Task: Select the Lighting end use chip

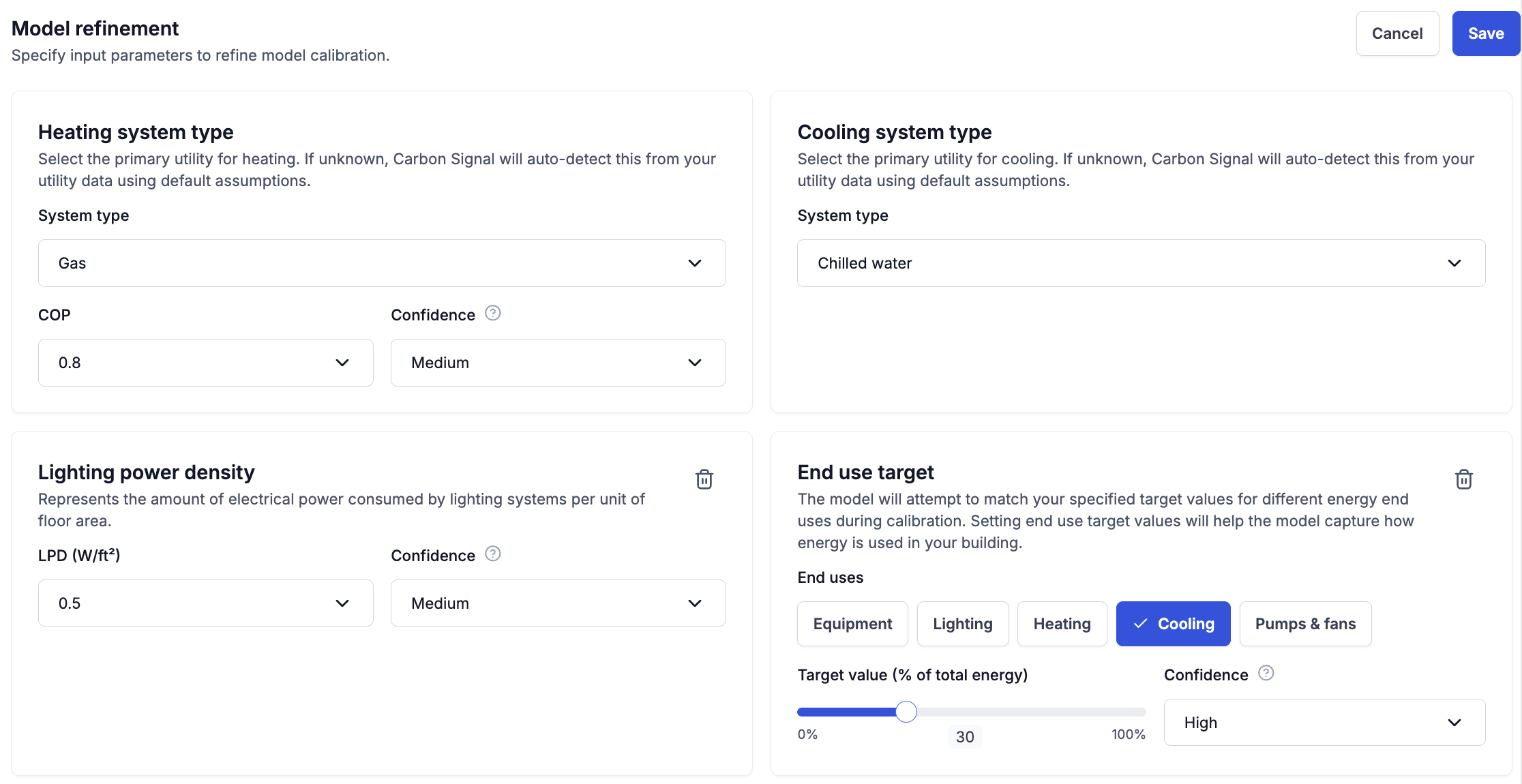Action: [x=962, y=624]
